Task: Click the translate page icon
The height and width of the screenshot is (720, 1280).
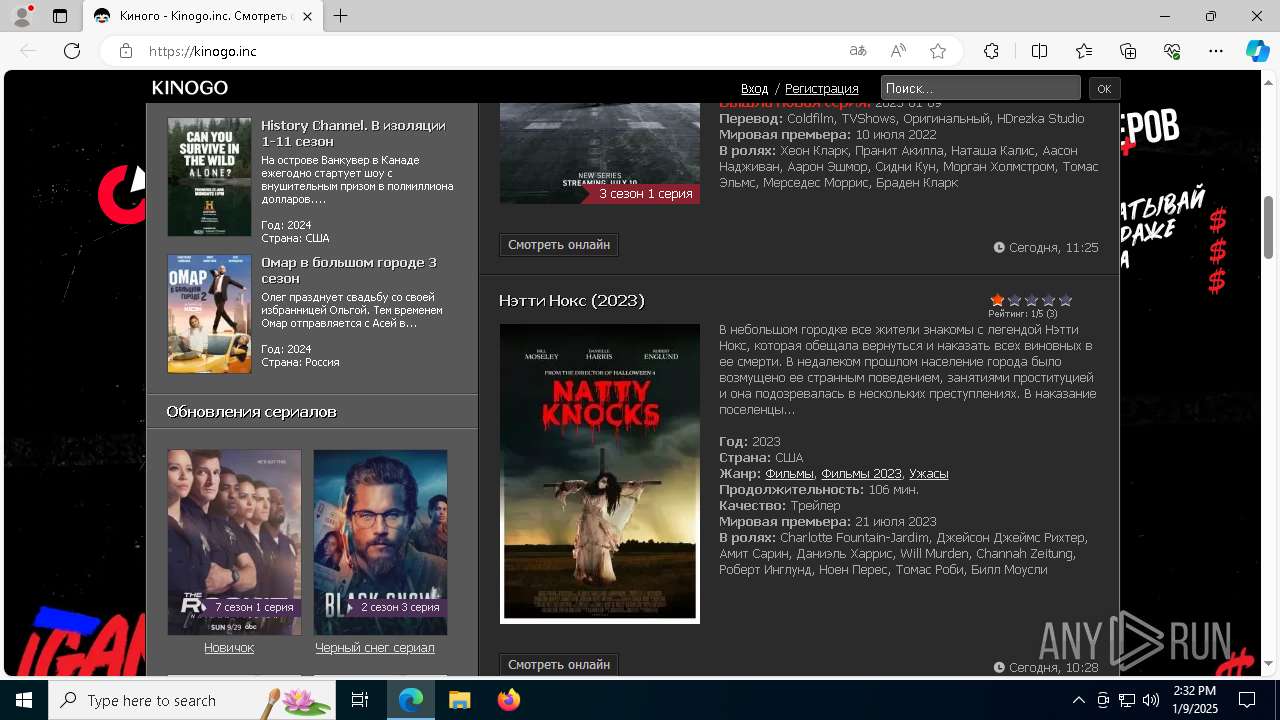Action: pos(857,51)
